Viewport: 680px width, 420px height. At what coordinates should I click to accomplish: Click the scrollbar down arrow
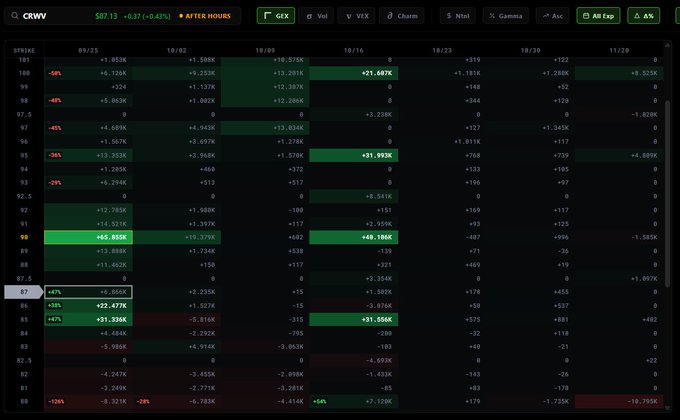click(x=668, y=408)
